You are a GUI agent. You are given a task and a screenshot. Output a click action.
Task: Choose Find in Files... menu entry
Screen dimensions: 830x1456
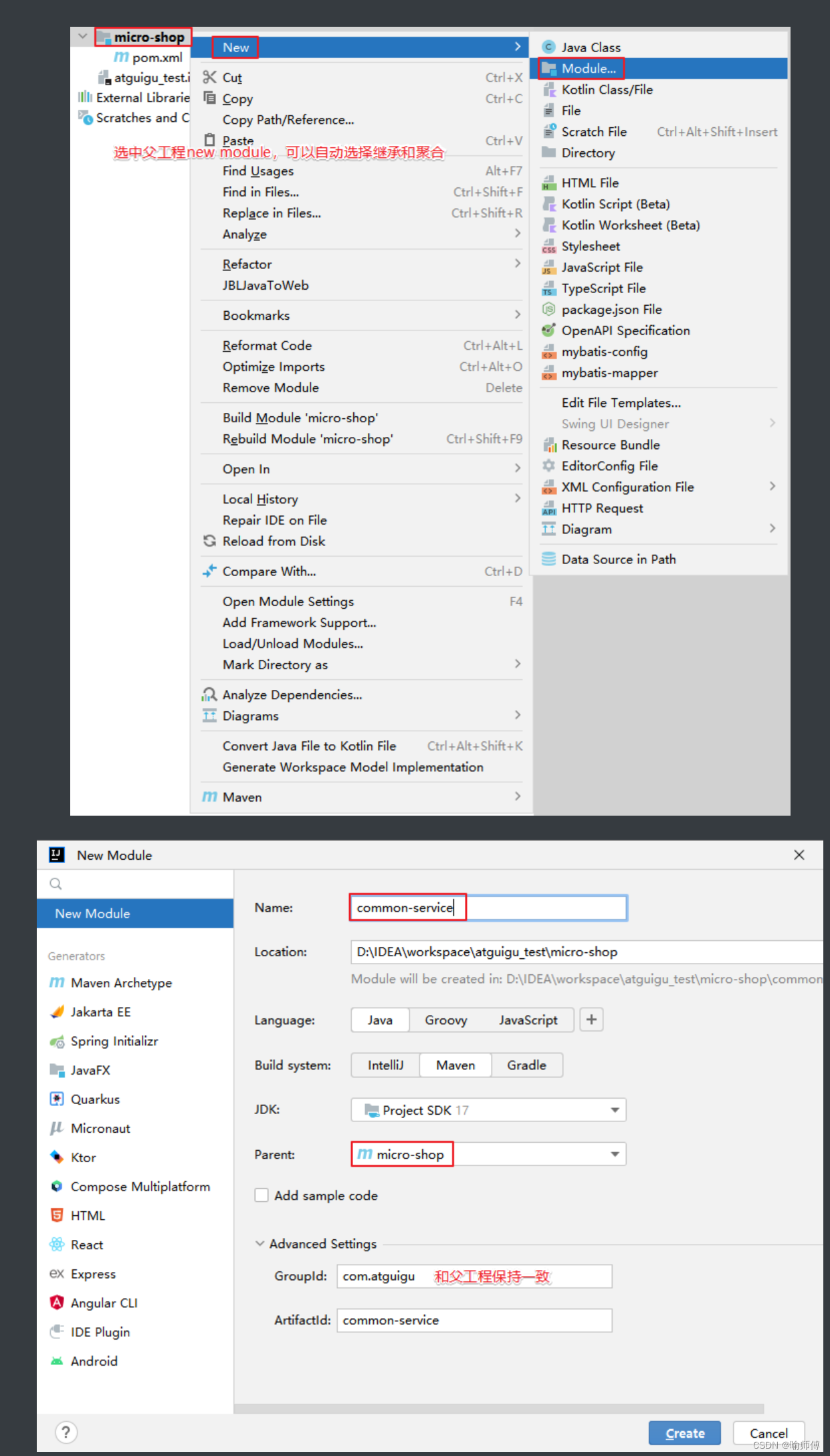(x=361, y=192)
